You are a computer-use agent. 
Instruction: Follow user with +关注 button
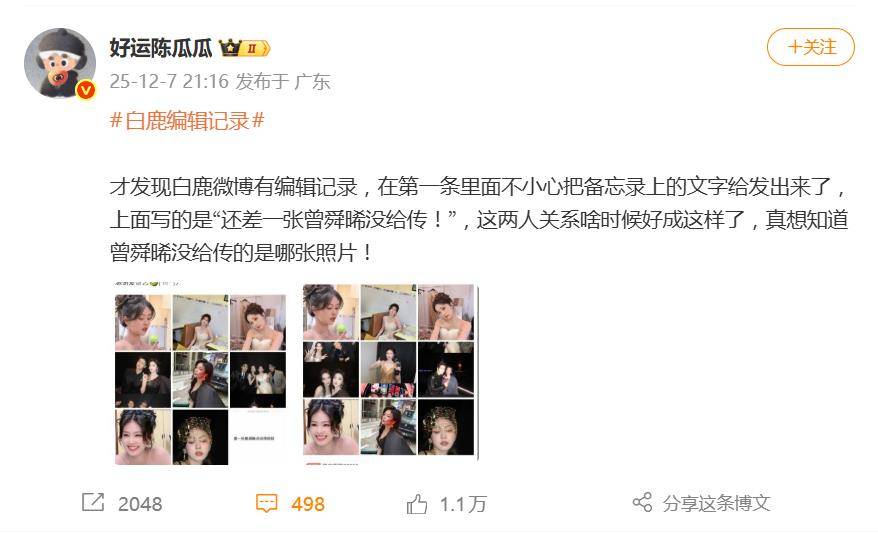click(810, 47)
